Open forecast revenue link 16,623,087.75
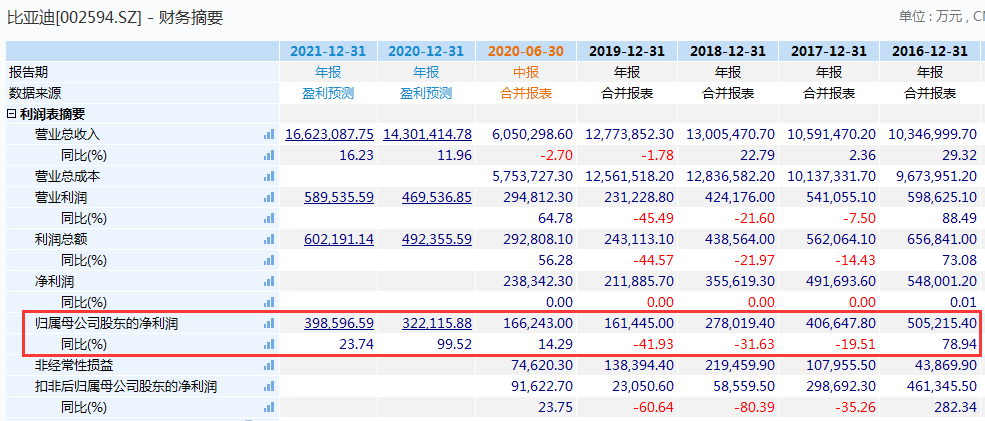The height and width of the screenshot is (421, 985). click(x=330, y=134)
